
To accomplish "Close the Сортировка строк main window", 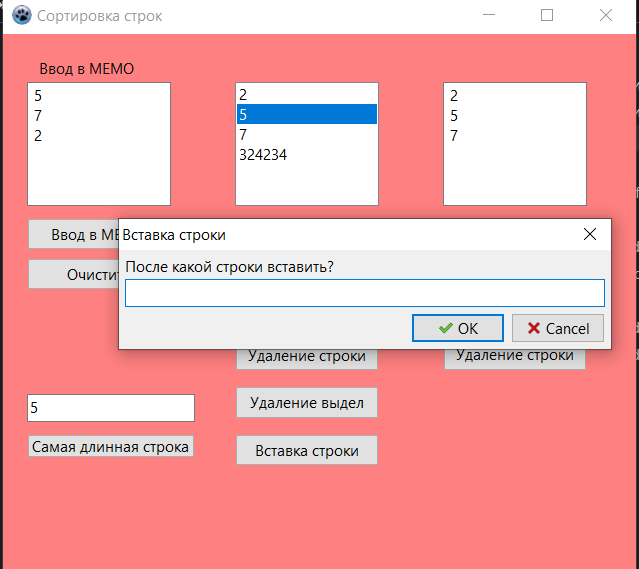I will 606,15.
